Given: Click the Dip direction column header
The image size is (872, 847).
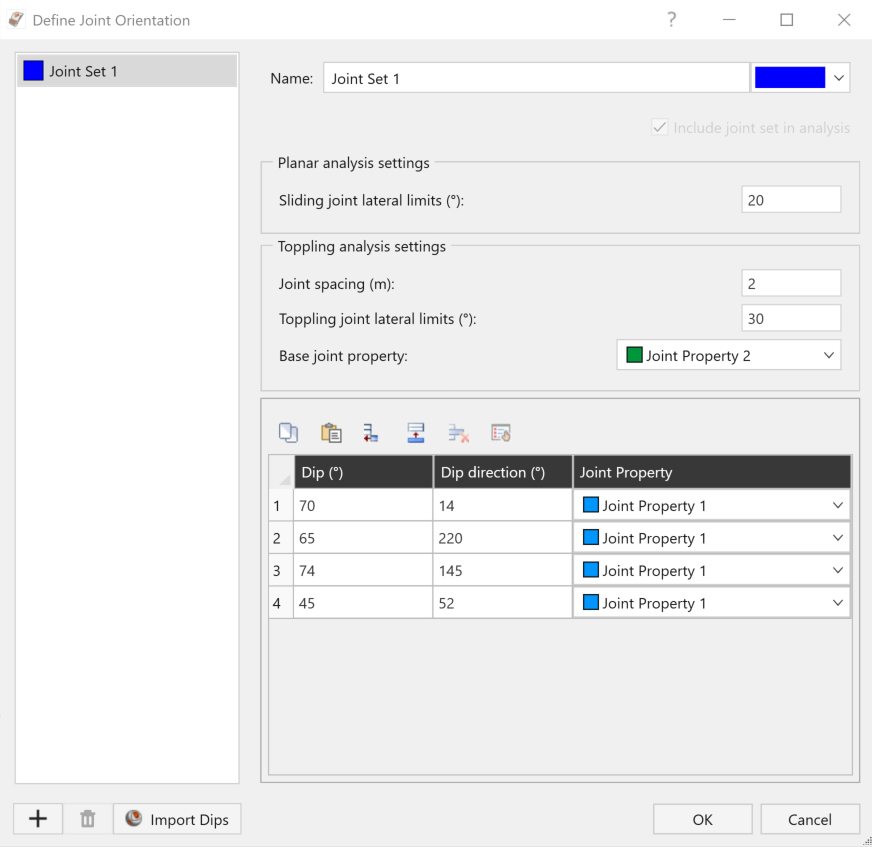Looking at the screenshot, I should click(503, 472).
